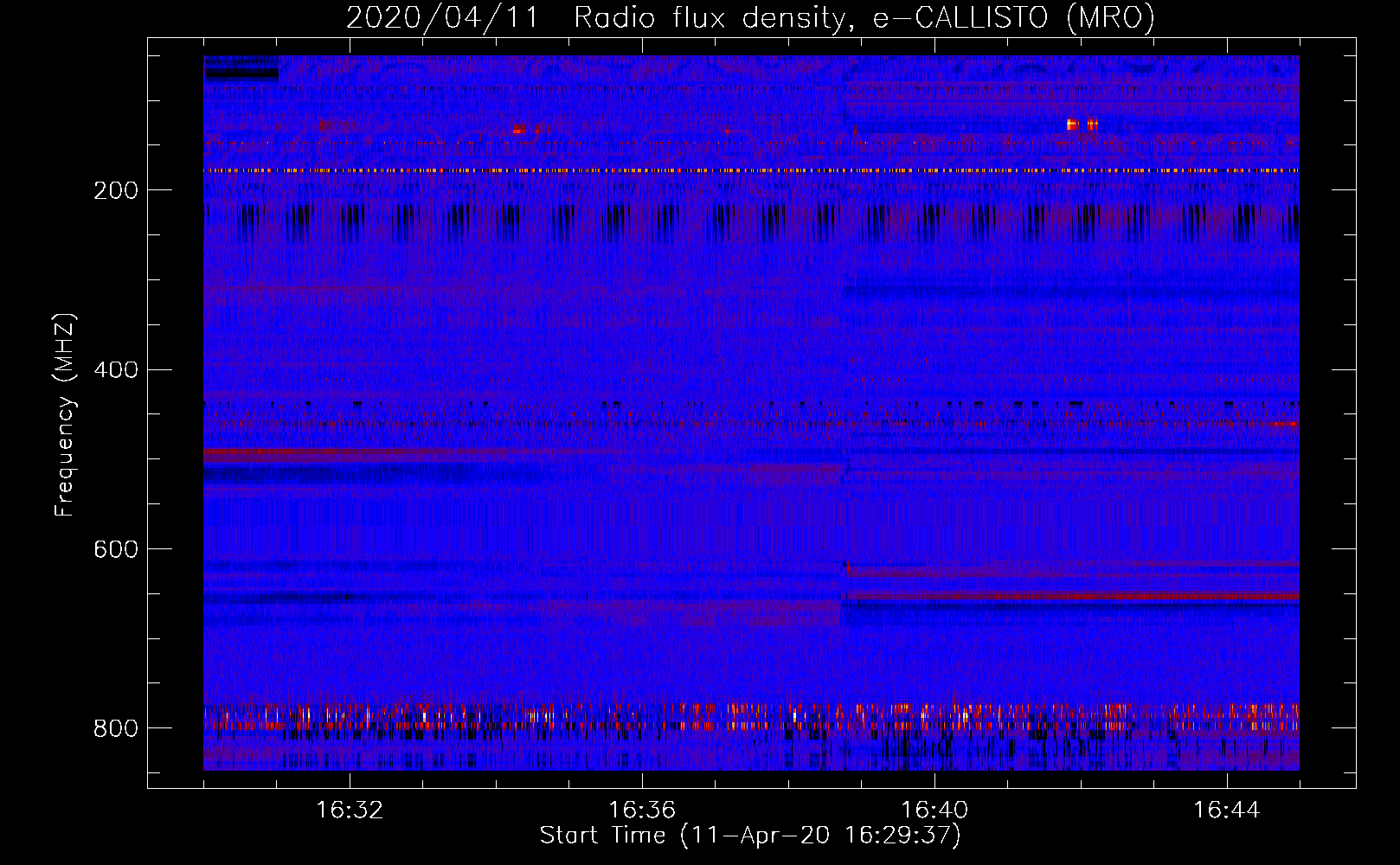
Task: Click the Start Time axis label
Action: tap(750, 836)
